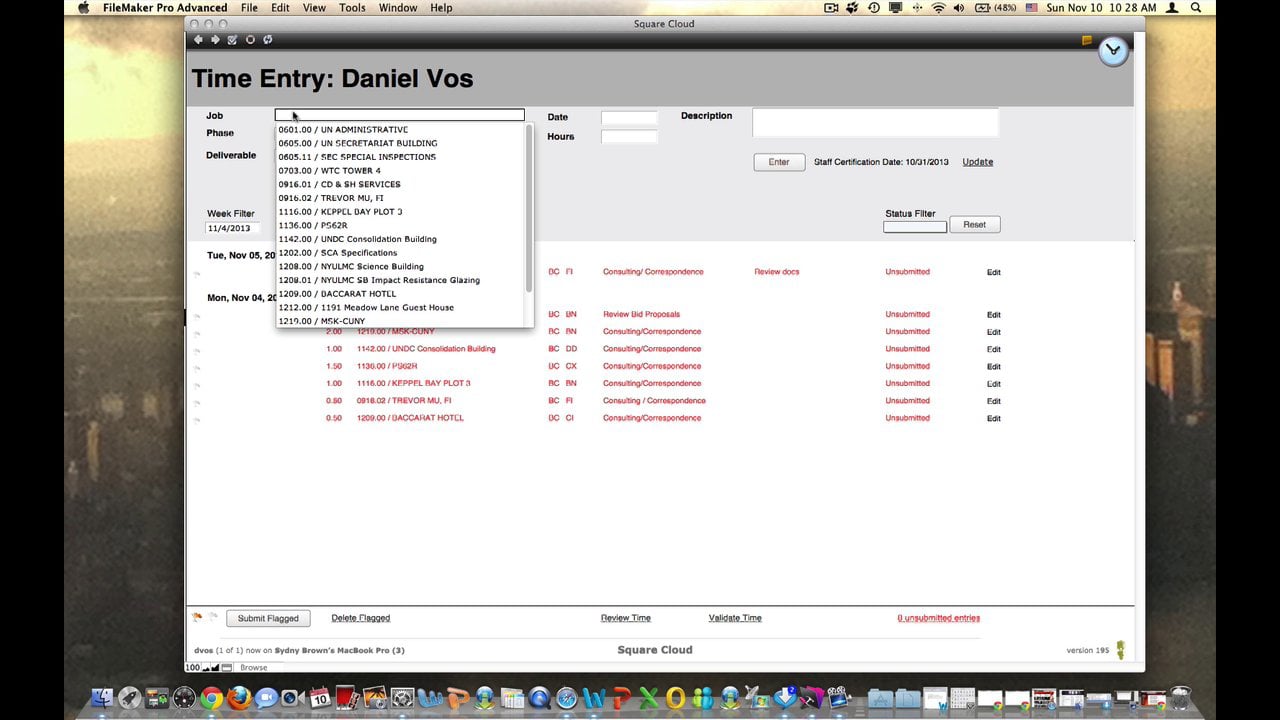Open the Status Filter field
1280x720 pixels.
pyautogui.click(x=915, y=227)
